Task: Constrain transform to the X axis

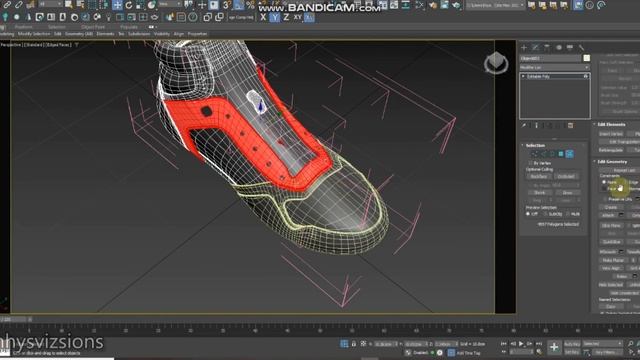Action: (263, 18)
